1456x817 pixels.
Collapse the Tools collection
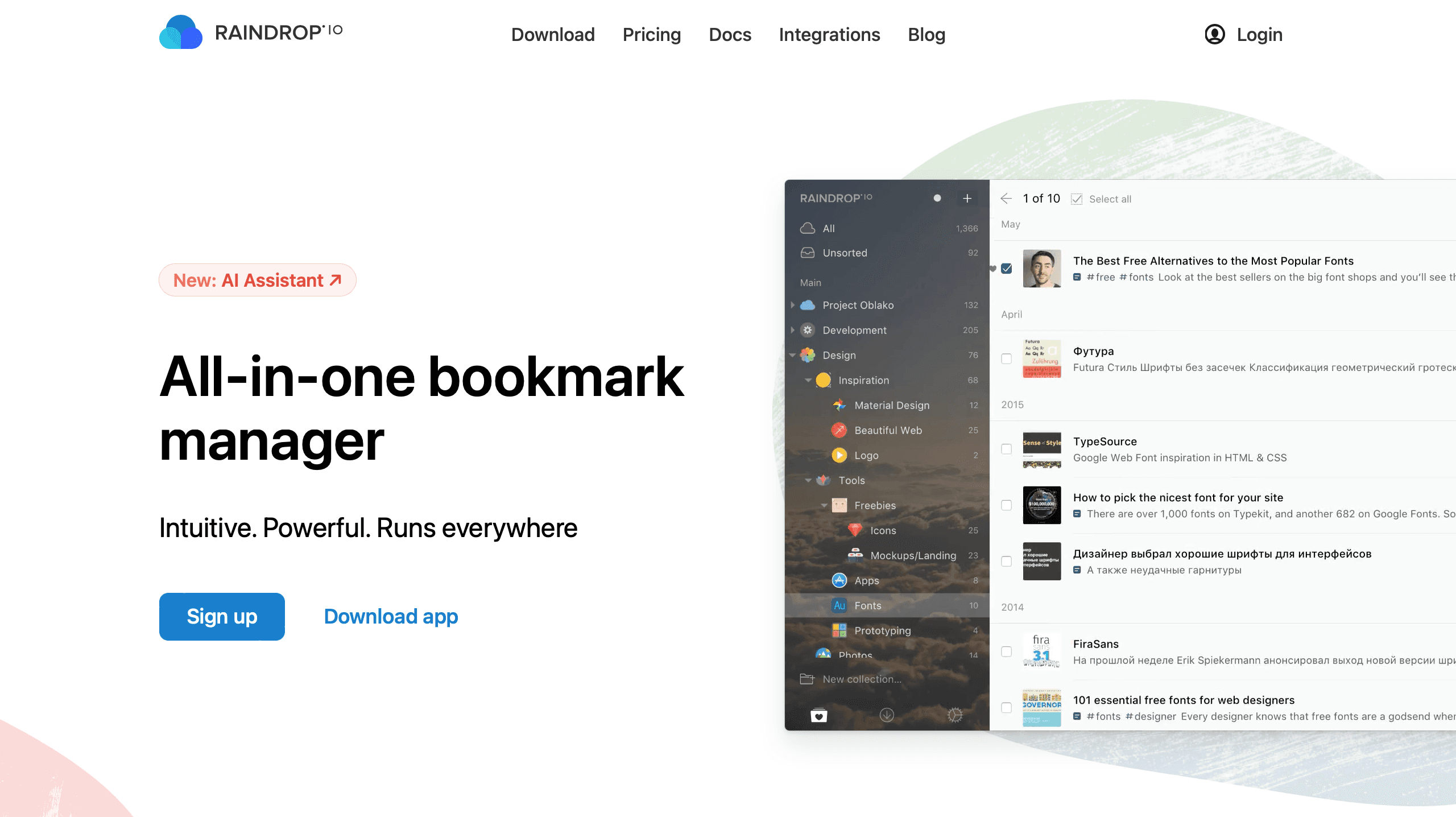(x=808, y=480)
